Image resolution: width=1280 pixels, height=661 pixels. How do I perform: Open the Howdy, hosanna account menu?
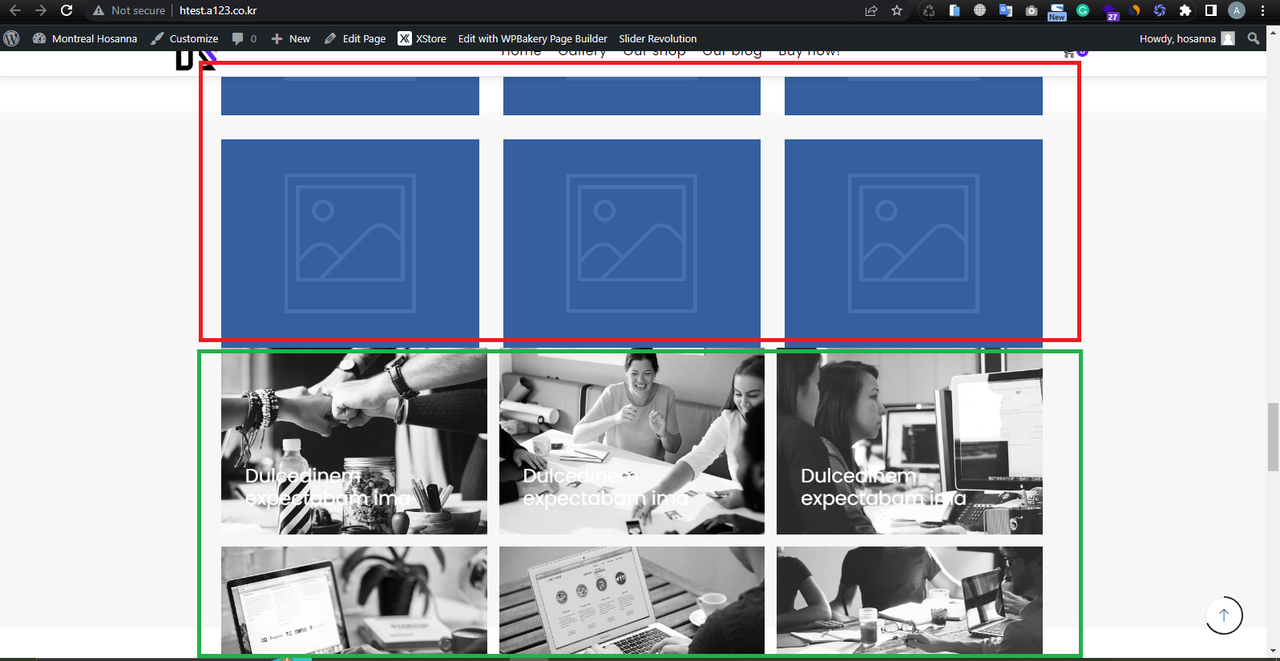[x=1187, y=38]
